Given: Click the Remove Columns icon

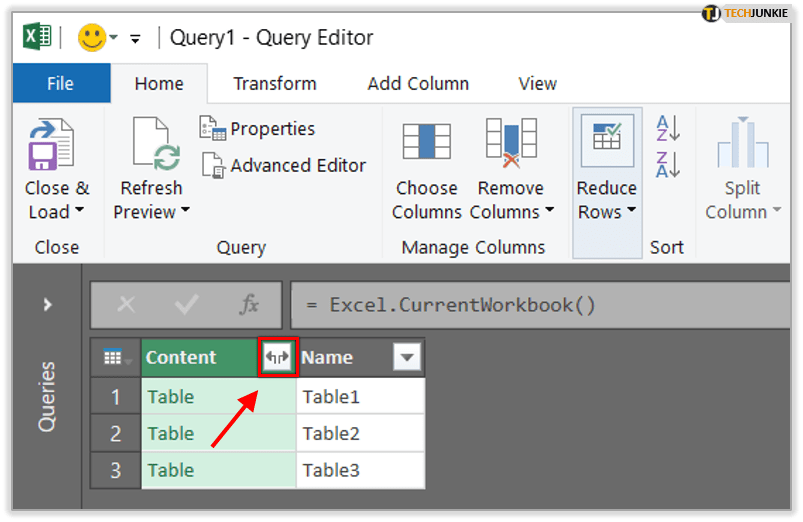Looking at the screenshot, I should pyautogui.click(x=511, y=143).
